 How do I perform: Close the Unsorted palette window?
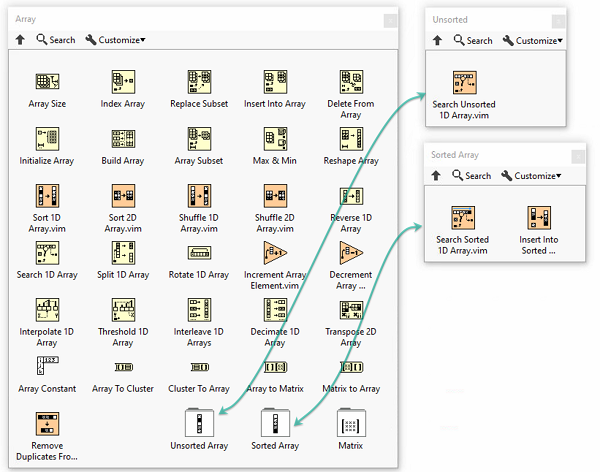tap(558, 21)
